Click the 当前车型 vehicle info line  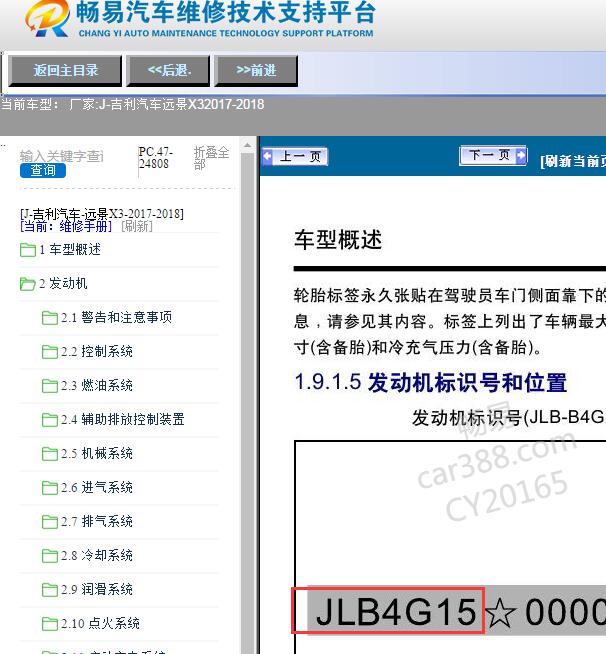pos(132,104)
